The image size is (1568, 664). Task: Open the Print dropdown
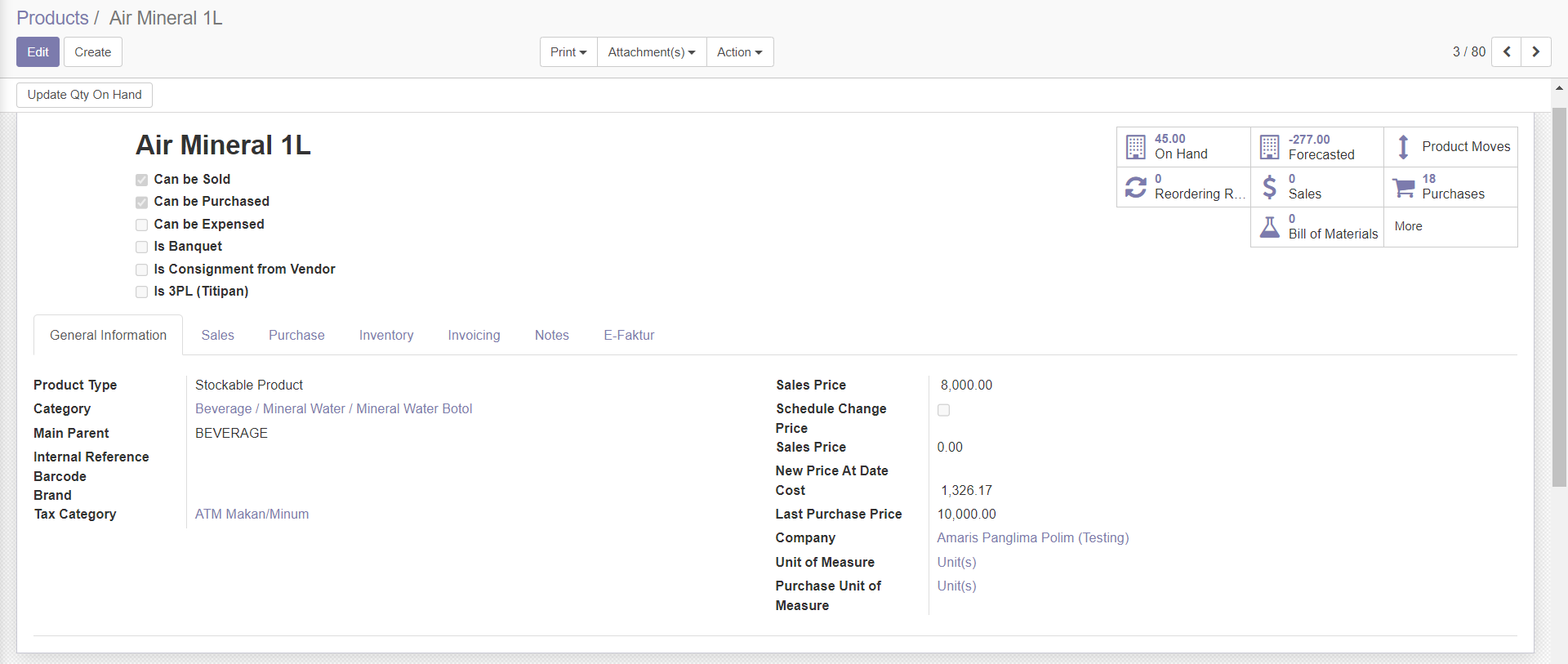coord(568,51)
